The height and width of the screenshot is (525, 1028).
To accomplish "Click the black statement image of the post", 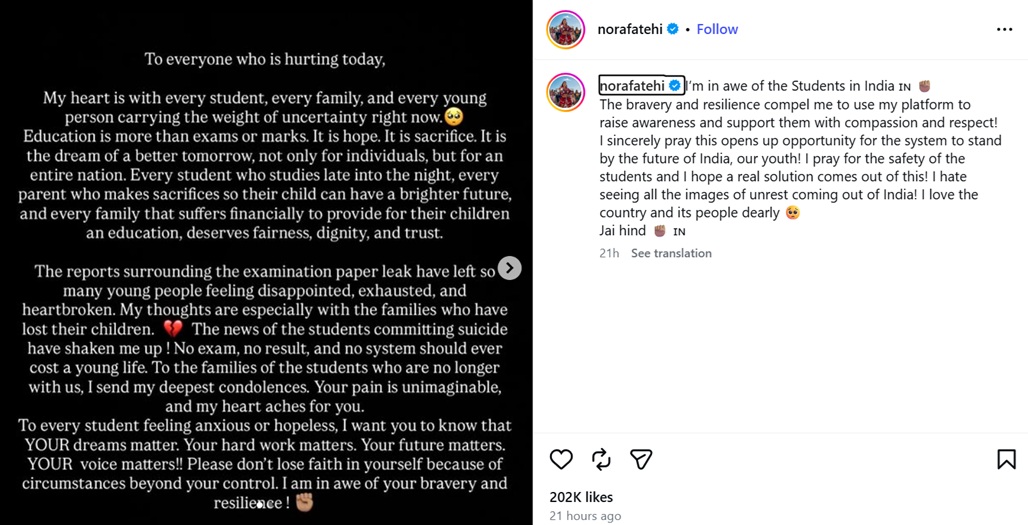I will pyautogui.click(x=266, y=262).
